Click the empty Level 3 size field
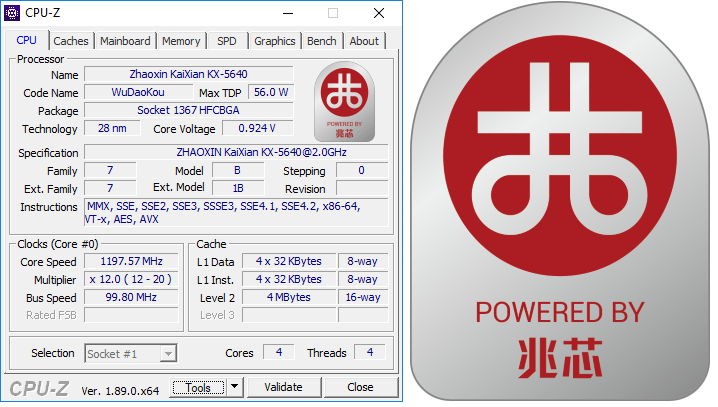This screenshot has height=407, width=718. [289, 315]
